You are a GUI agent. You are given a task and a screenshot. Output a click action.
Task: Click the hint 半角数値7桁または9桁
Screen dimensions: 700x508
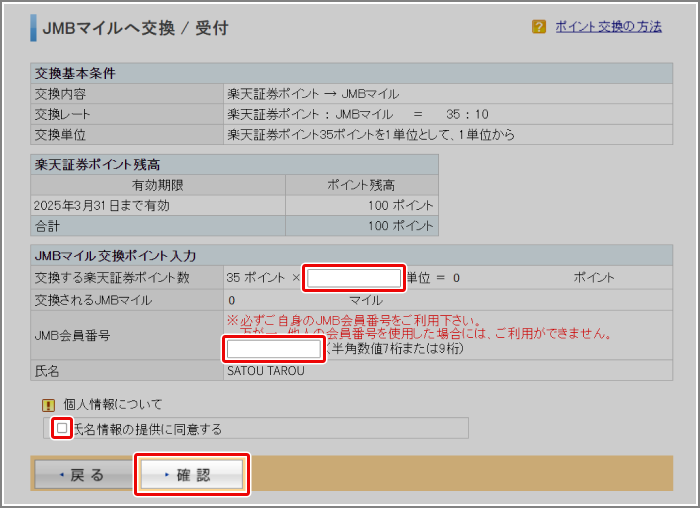point(395,348)
